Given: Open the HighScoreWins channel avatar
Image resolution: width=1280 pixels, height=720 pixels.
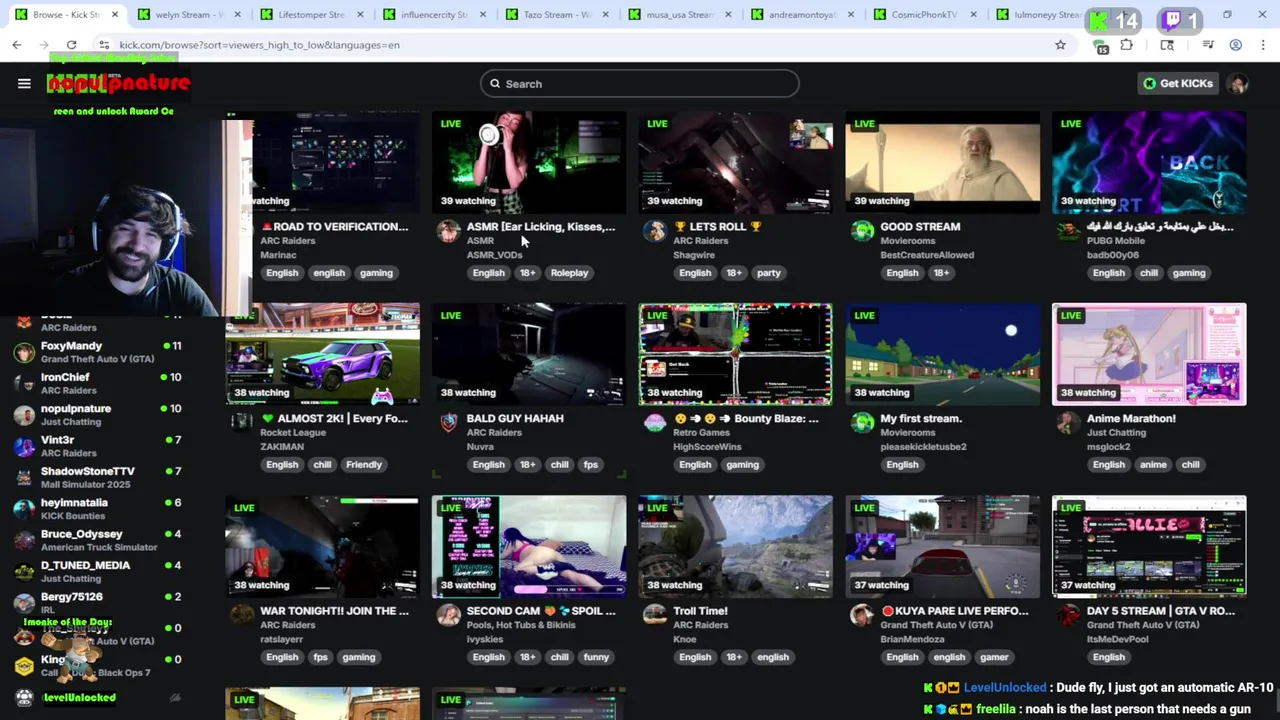Looking at the screenshot, I should coord(655,423).
